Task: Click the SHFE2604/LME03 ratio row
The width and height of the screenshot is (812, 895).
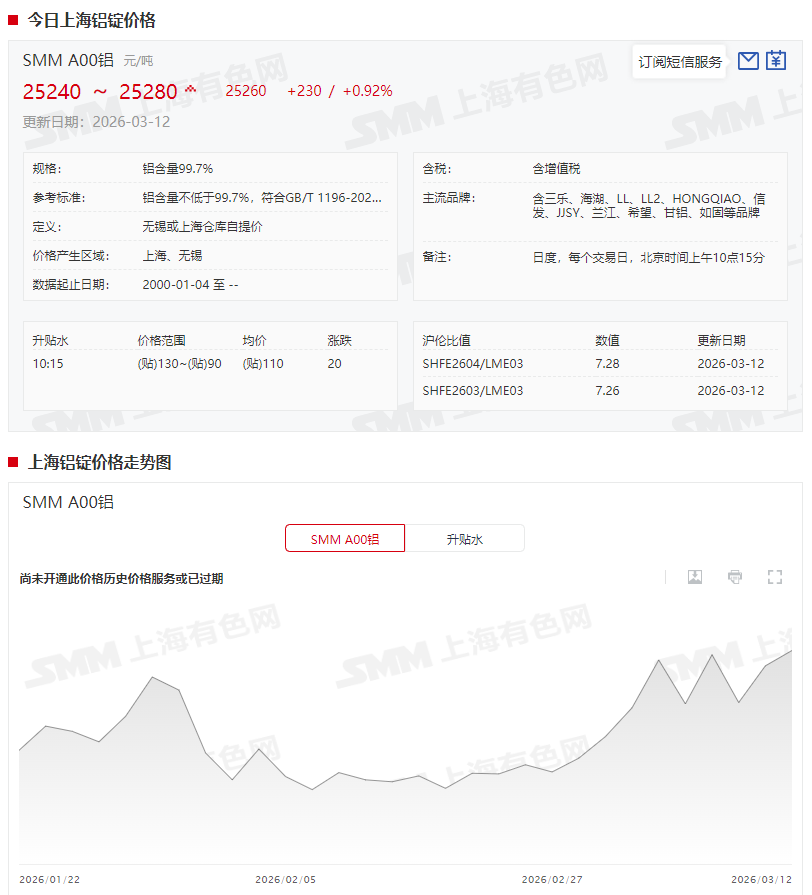Action: (600, 364)
